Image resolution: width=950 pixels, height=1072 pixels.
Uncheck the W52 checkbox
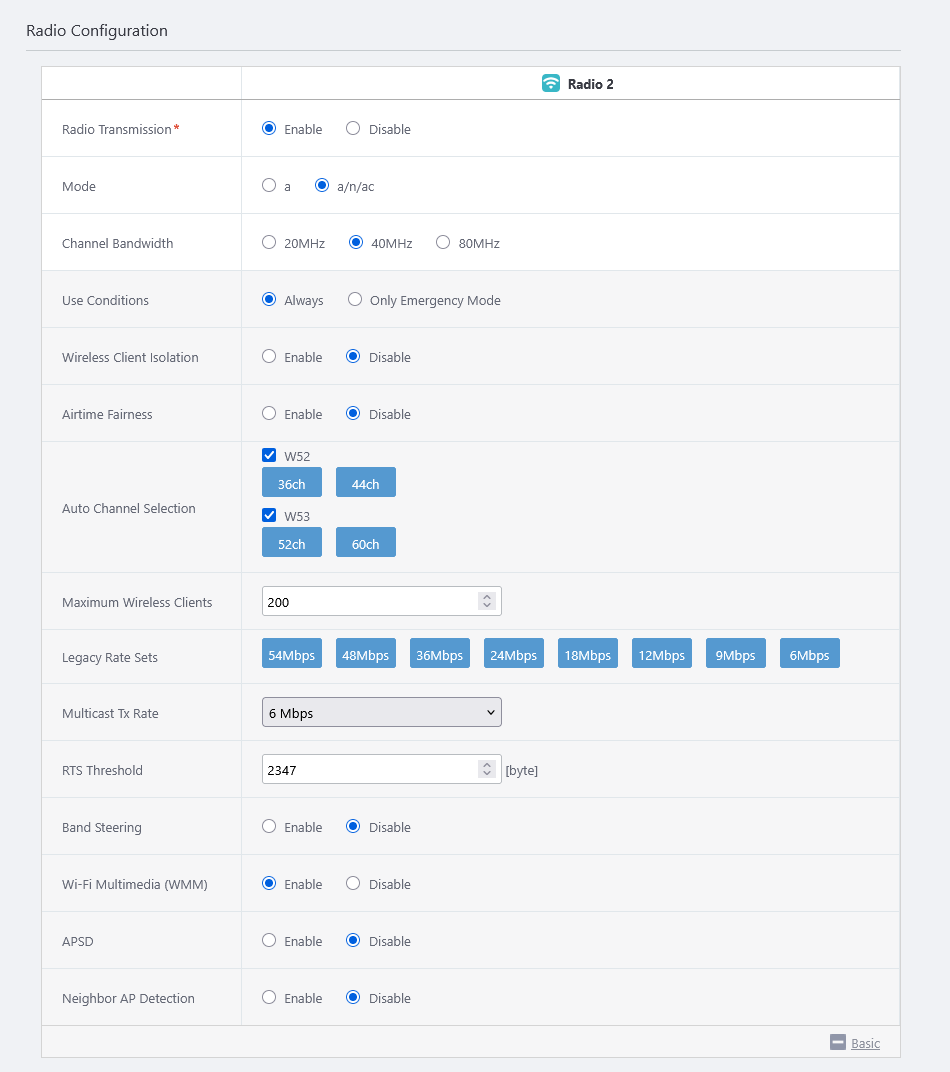point(269,455)
